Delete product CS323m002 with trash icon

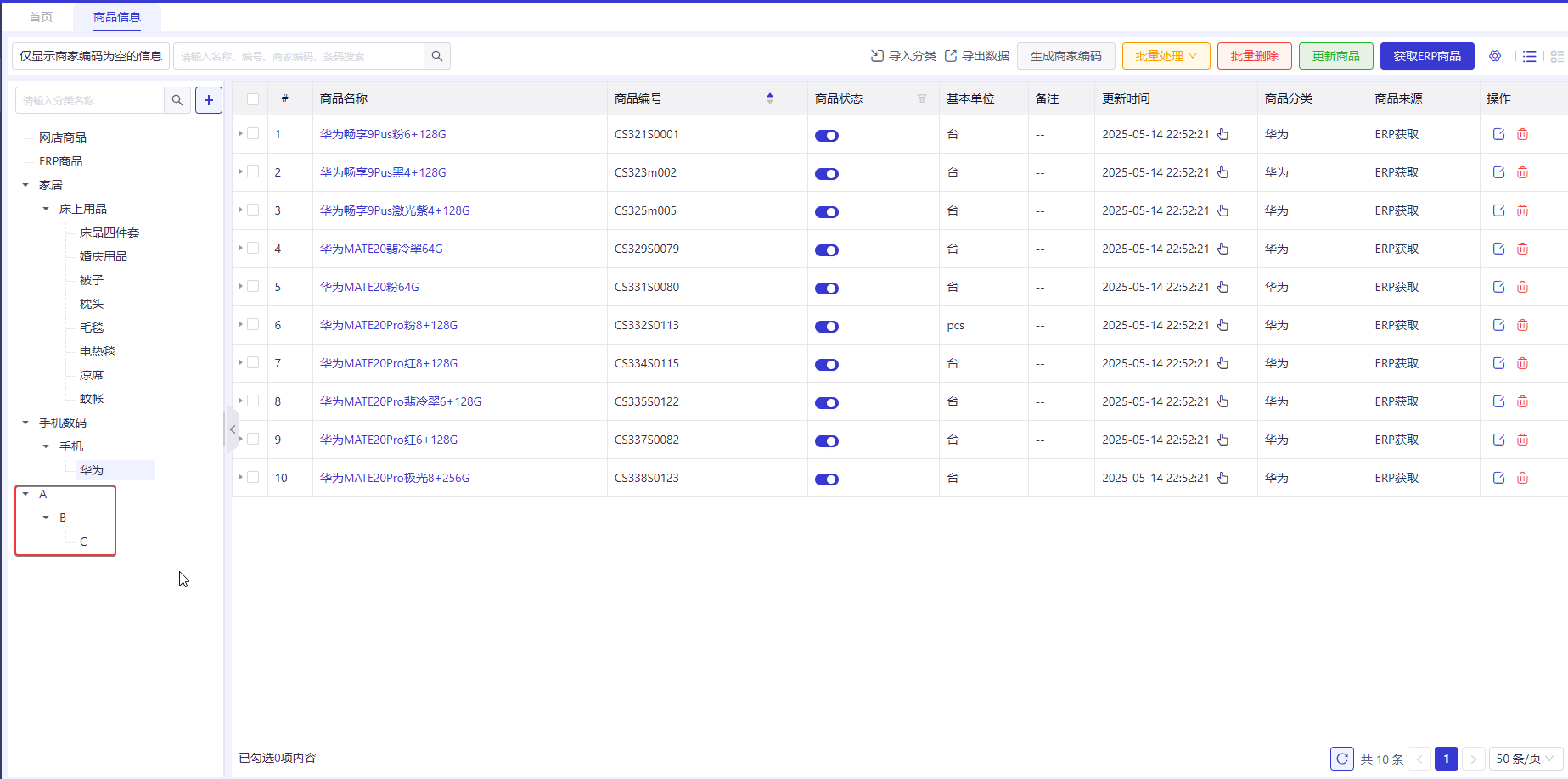pos(1523,172)
